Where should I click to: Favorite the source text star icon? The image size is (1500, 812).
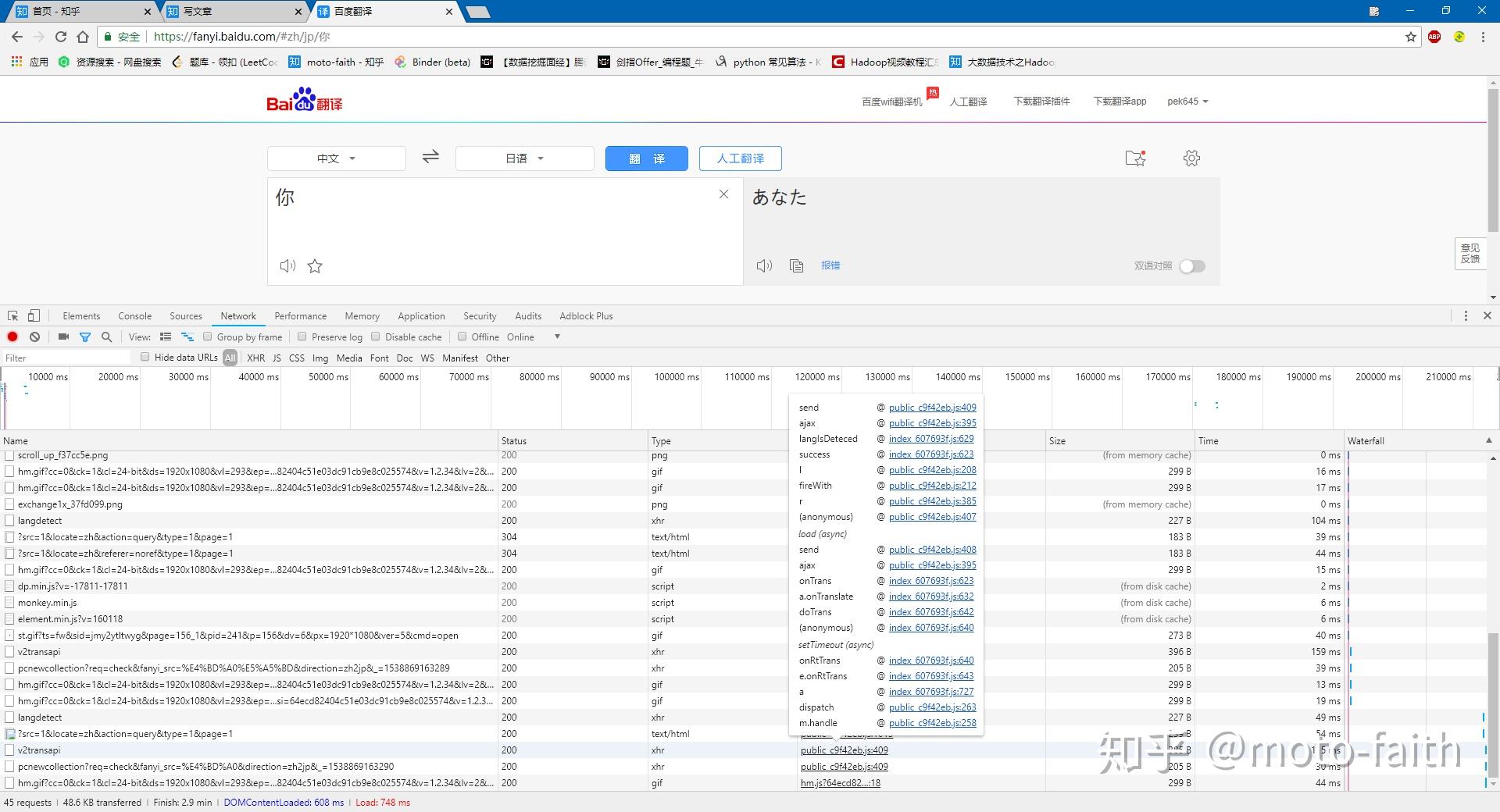tap(315, 266)
